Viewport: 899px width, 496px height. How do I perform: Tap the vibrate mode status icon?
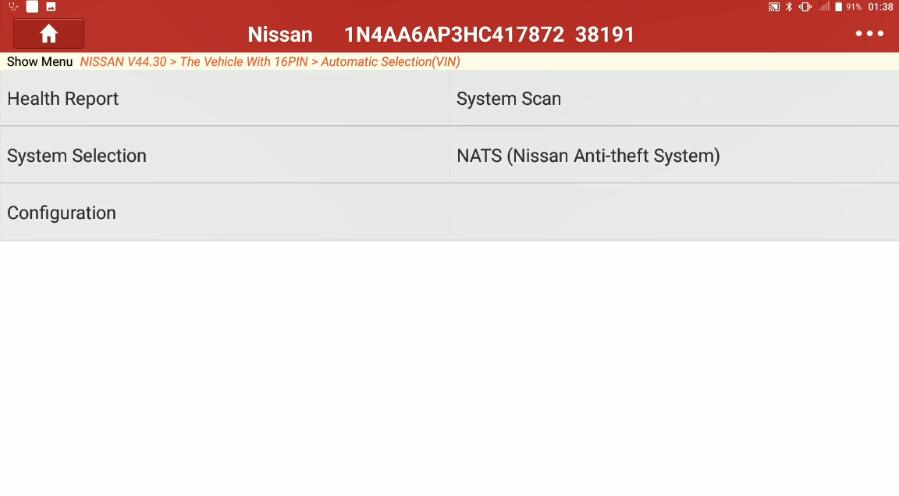[x=805, y=7]
